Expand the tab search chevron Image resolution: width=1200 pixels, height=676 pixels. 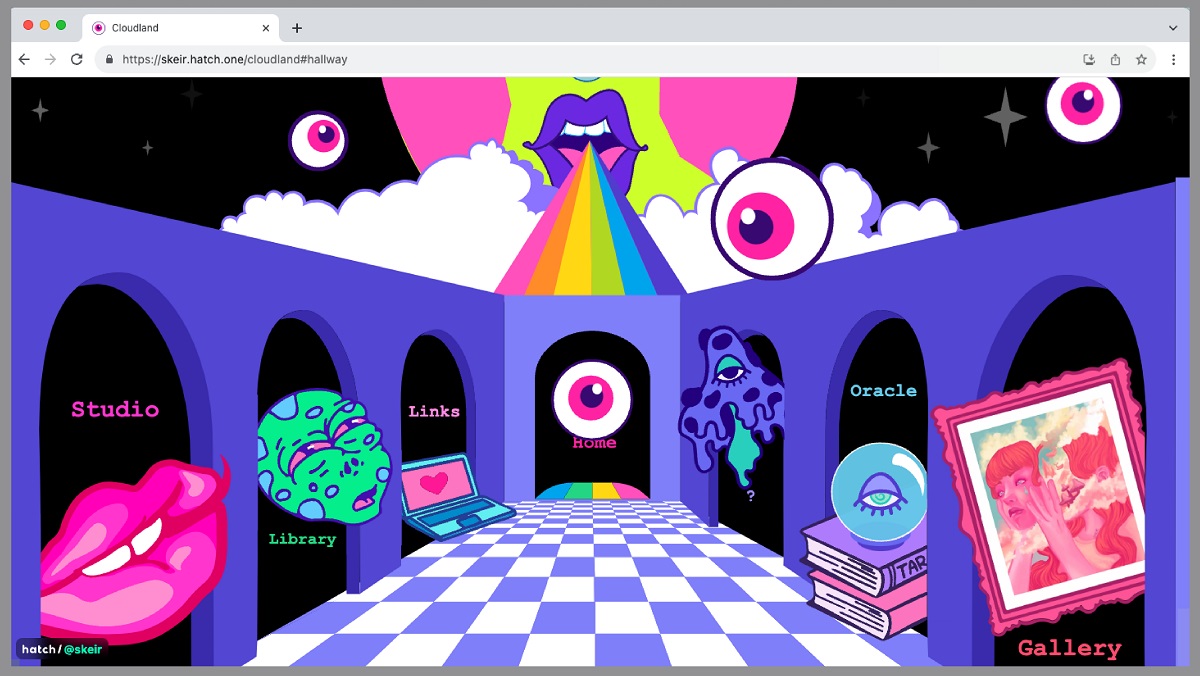(x=1173, y=28)
